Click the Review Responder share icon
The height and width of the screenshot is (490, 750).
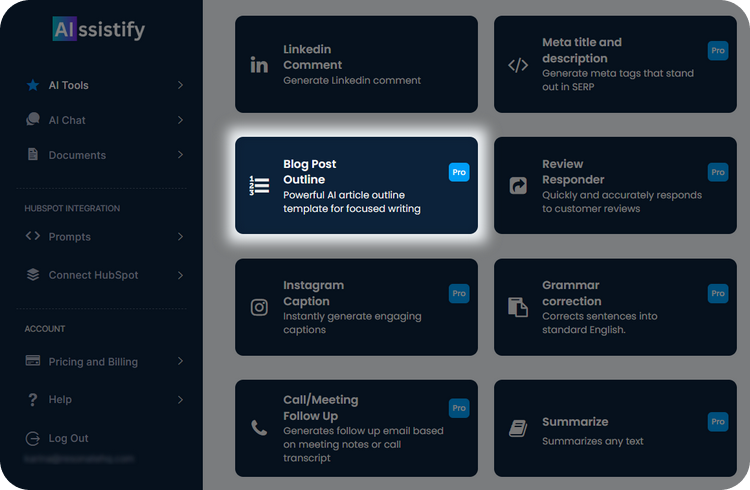518,185
